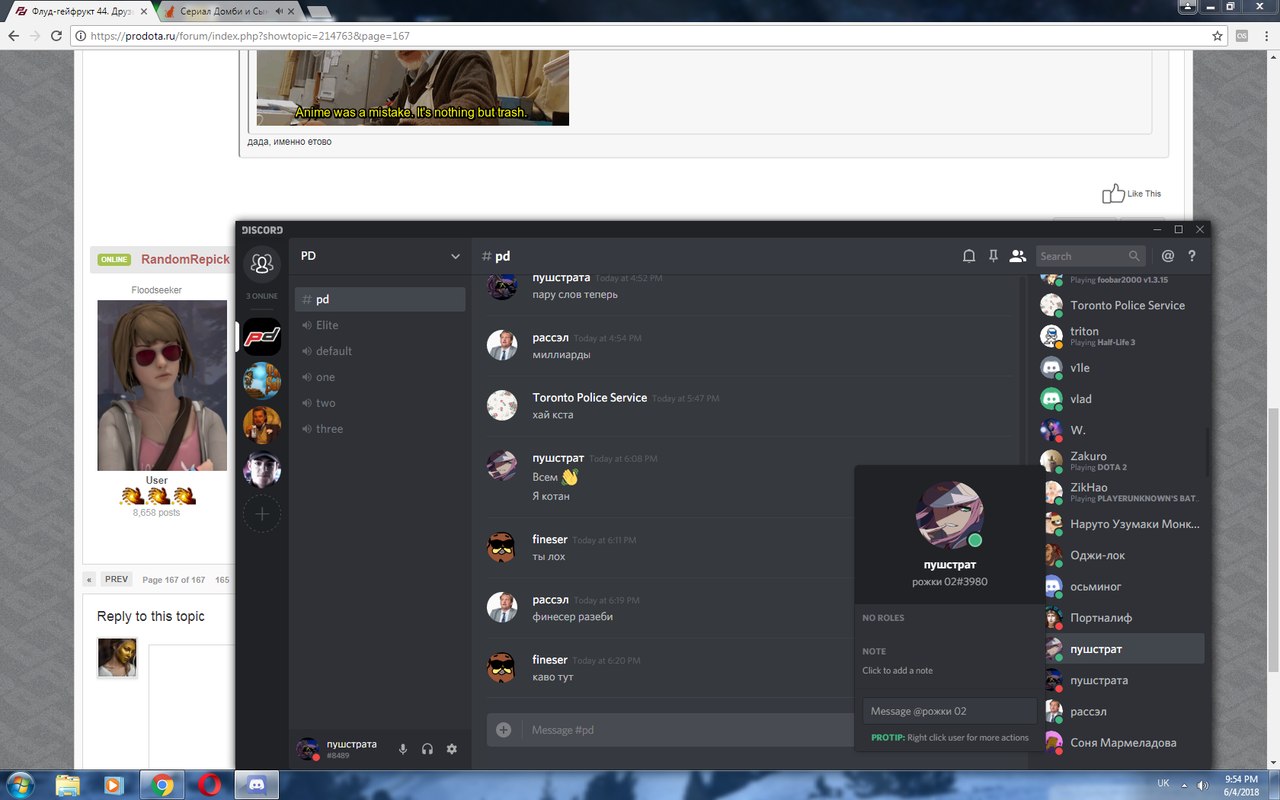Select the default voice channel
Screen dimensions: 1280x800
(x=334, y=351)
